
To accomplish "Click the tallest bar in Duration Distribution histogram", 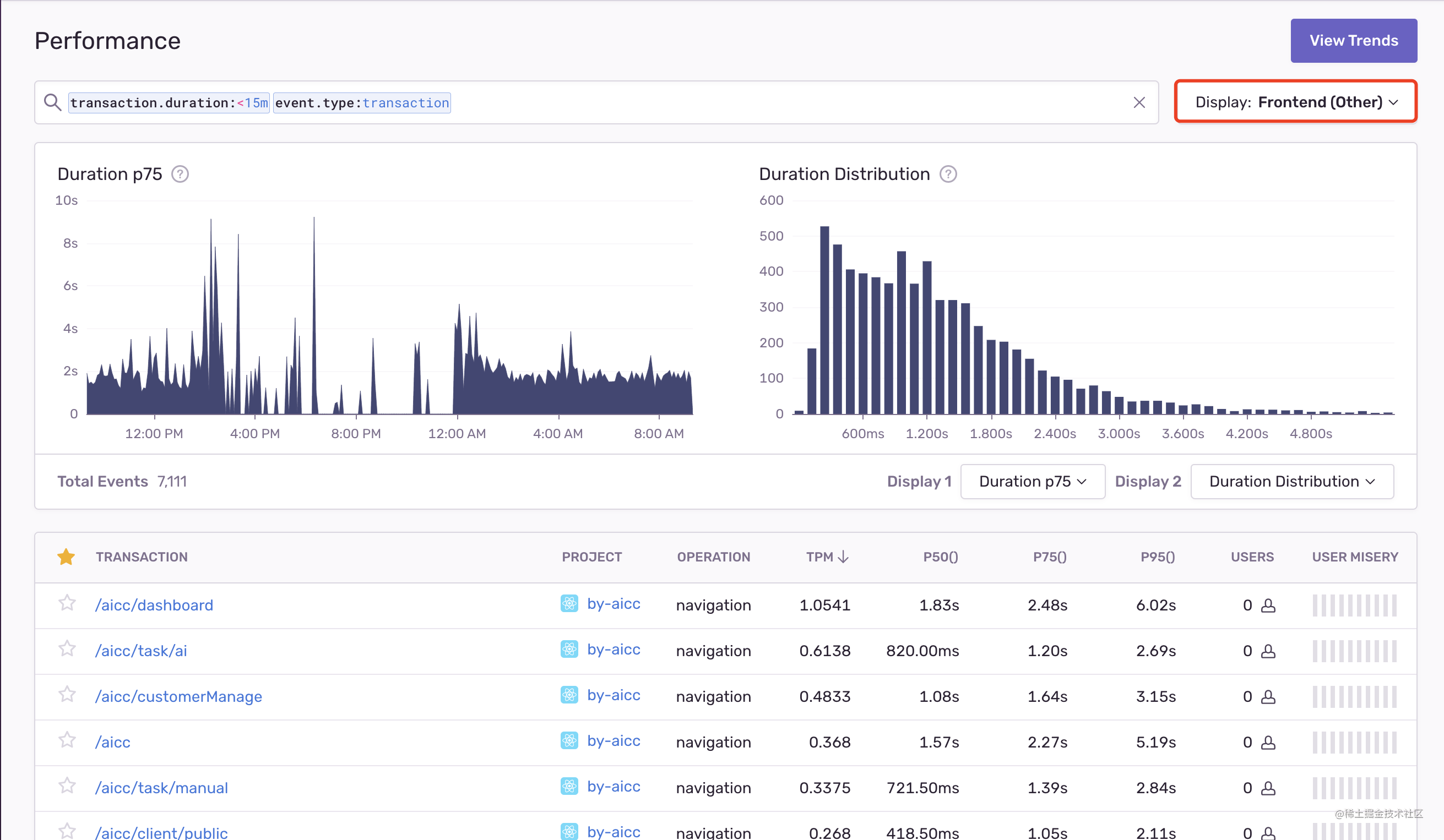I will click(824, 320).
